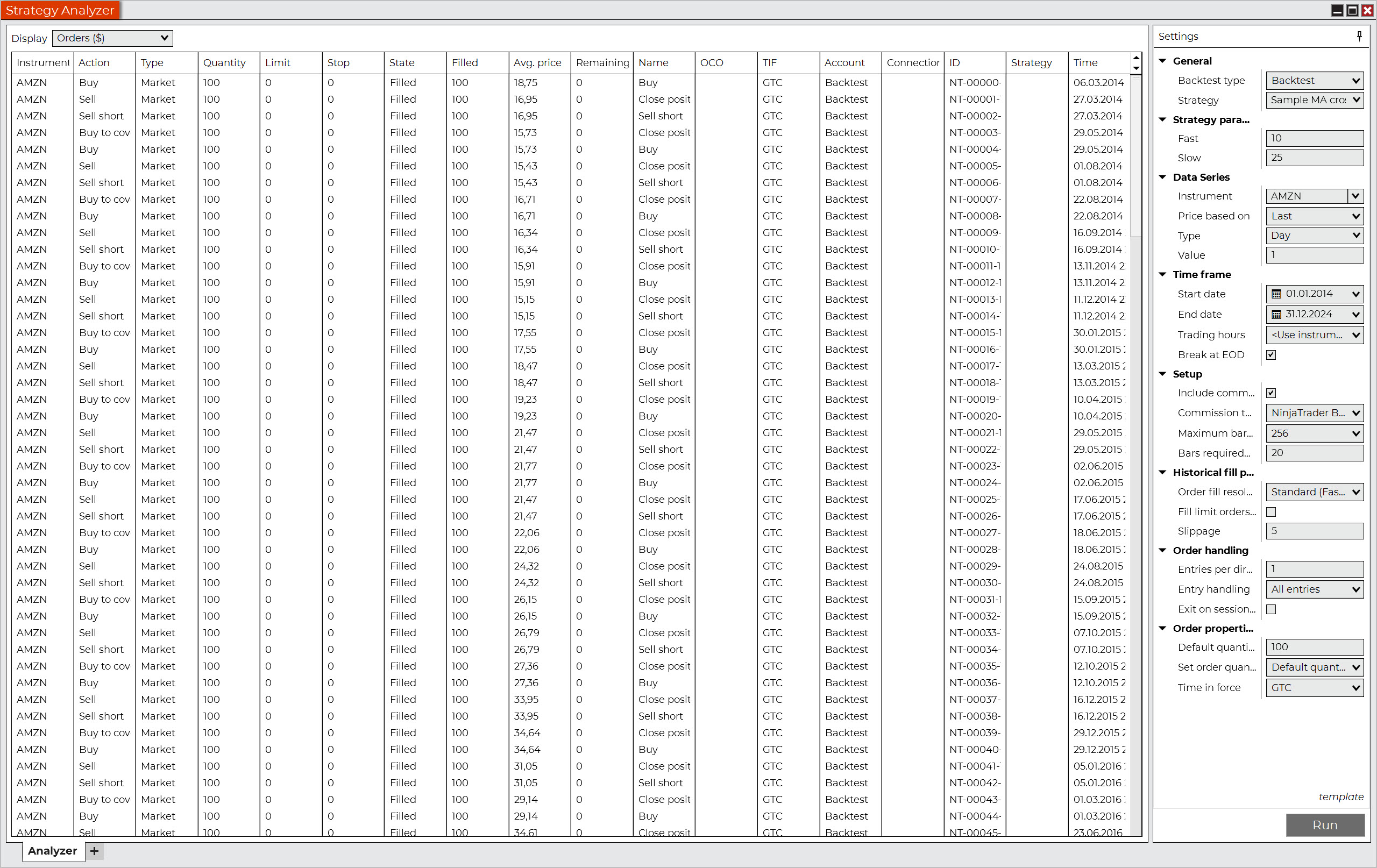
Task: Add a new analyzer tab
Action: pyautogui.click(x=94, y=851)
